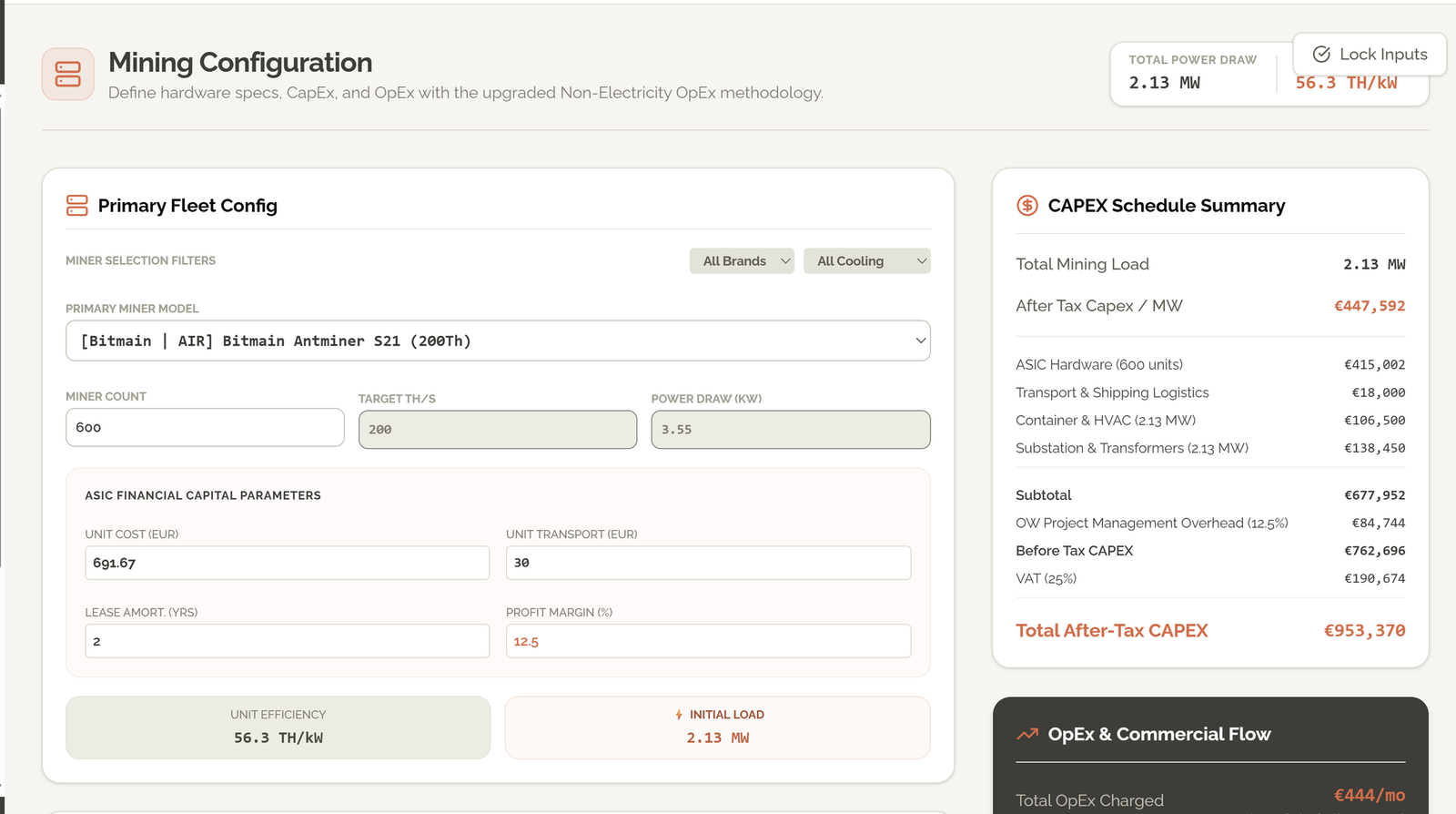Click the Primary Fleet Config server icon
Screen dimensions: 1456x814
[77, 206]
